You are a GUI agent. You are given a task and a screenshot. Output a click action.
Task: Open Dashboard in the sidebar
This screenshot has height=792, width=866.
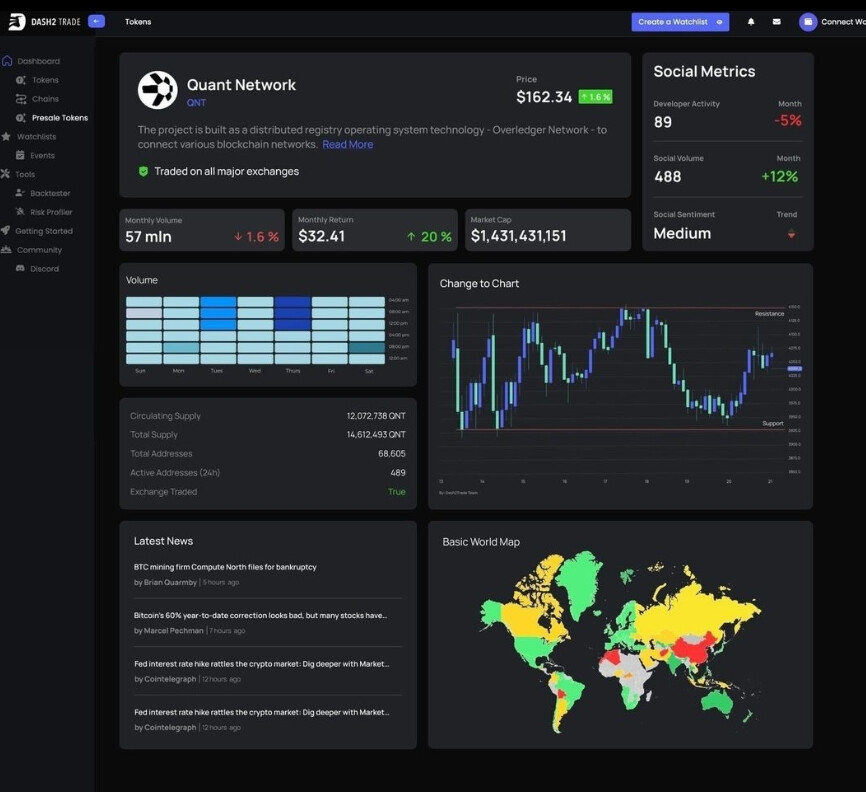pyautogui.click(x=38, y=61)
